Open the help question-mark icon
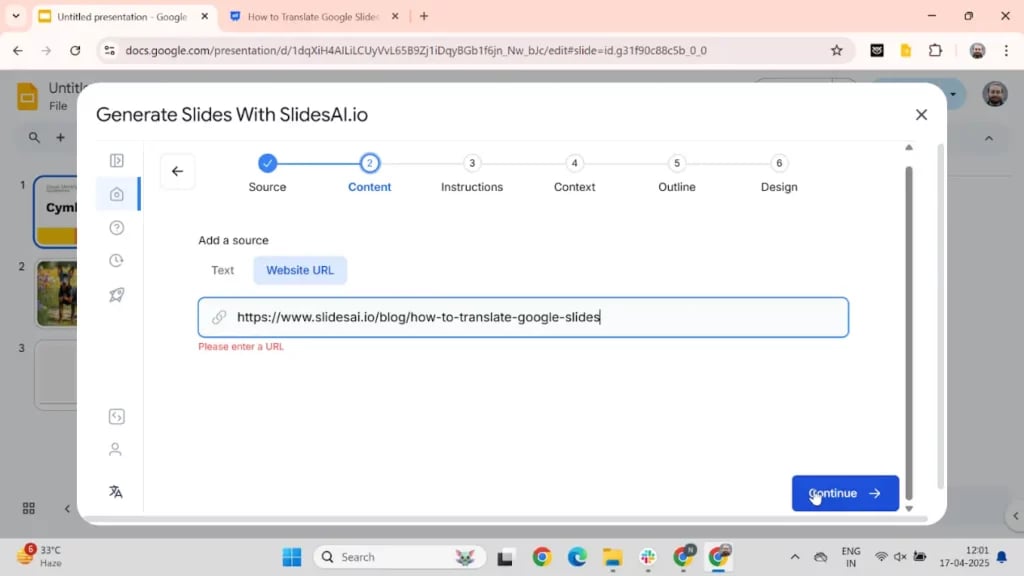 pos(117,227)
